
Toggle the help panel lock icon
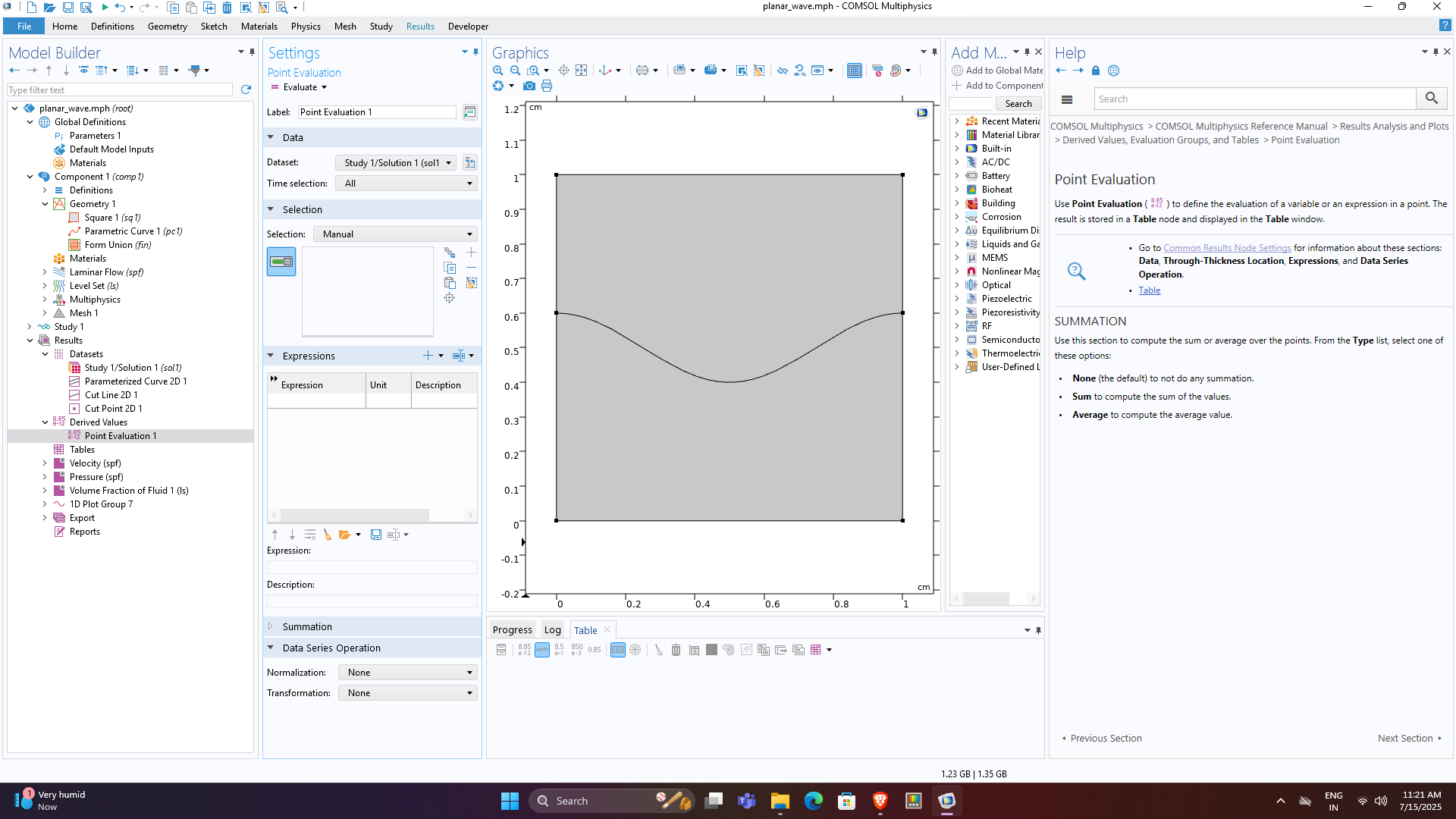(x=1095, y=71)
